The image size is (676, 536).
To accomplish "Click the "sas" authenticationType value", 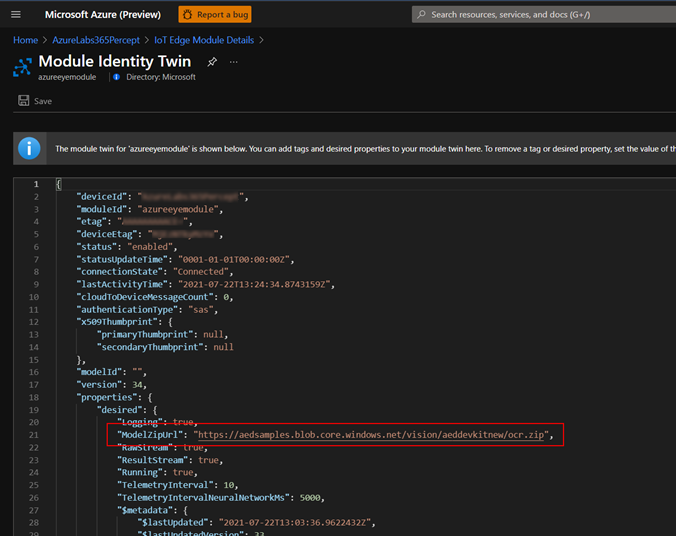I will pyautogui.click(x=201, y=310).
